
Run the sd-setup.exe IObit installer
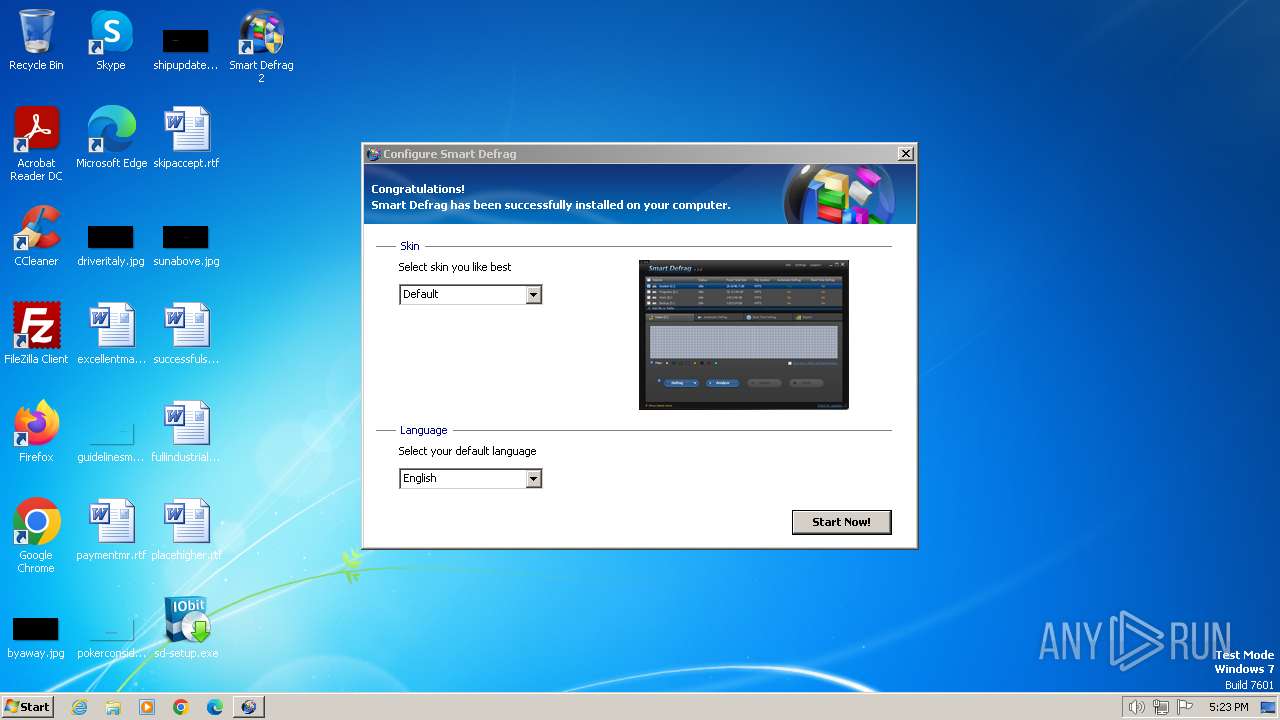click(x=186, y=628)
